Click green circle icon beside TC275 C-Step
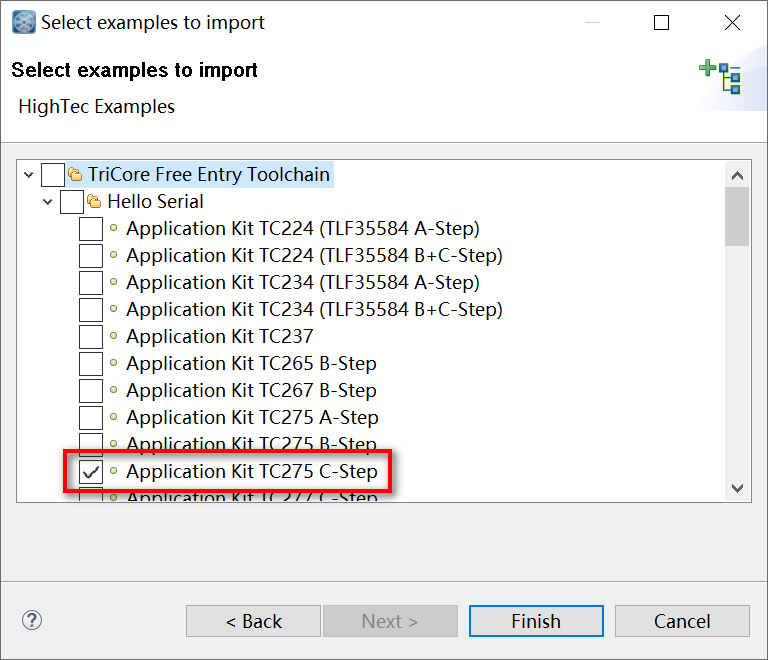768x660 pixels. 114,471
